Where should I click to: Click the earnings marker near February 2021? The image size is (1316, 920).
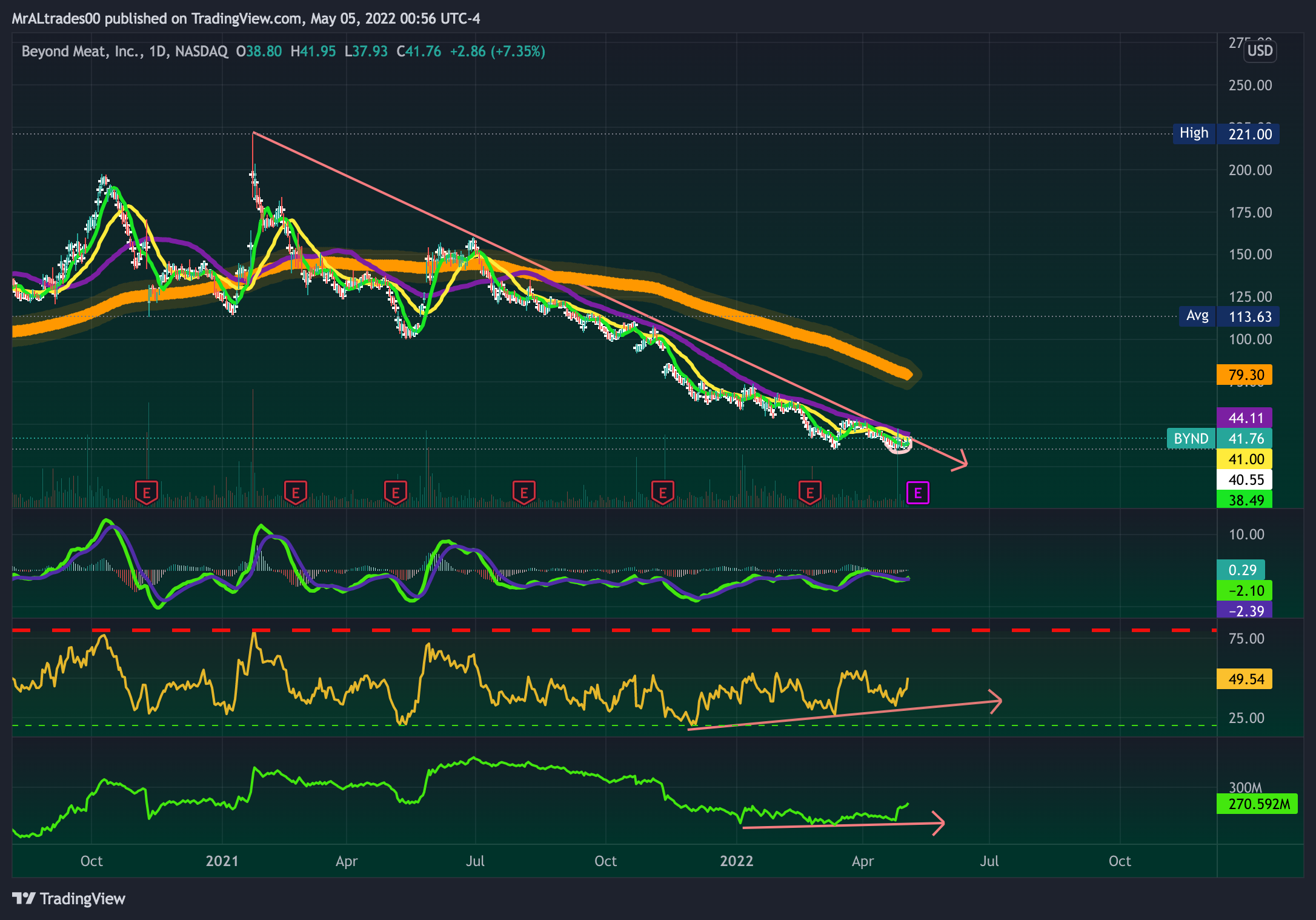(296, 493)
